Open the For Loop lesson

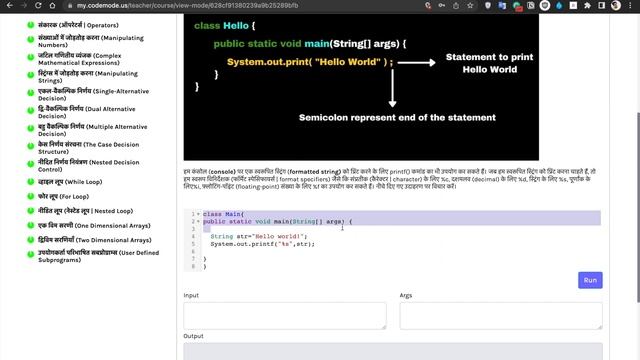coord(63,196)
